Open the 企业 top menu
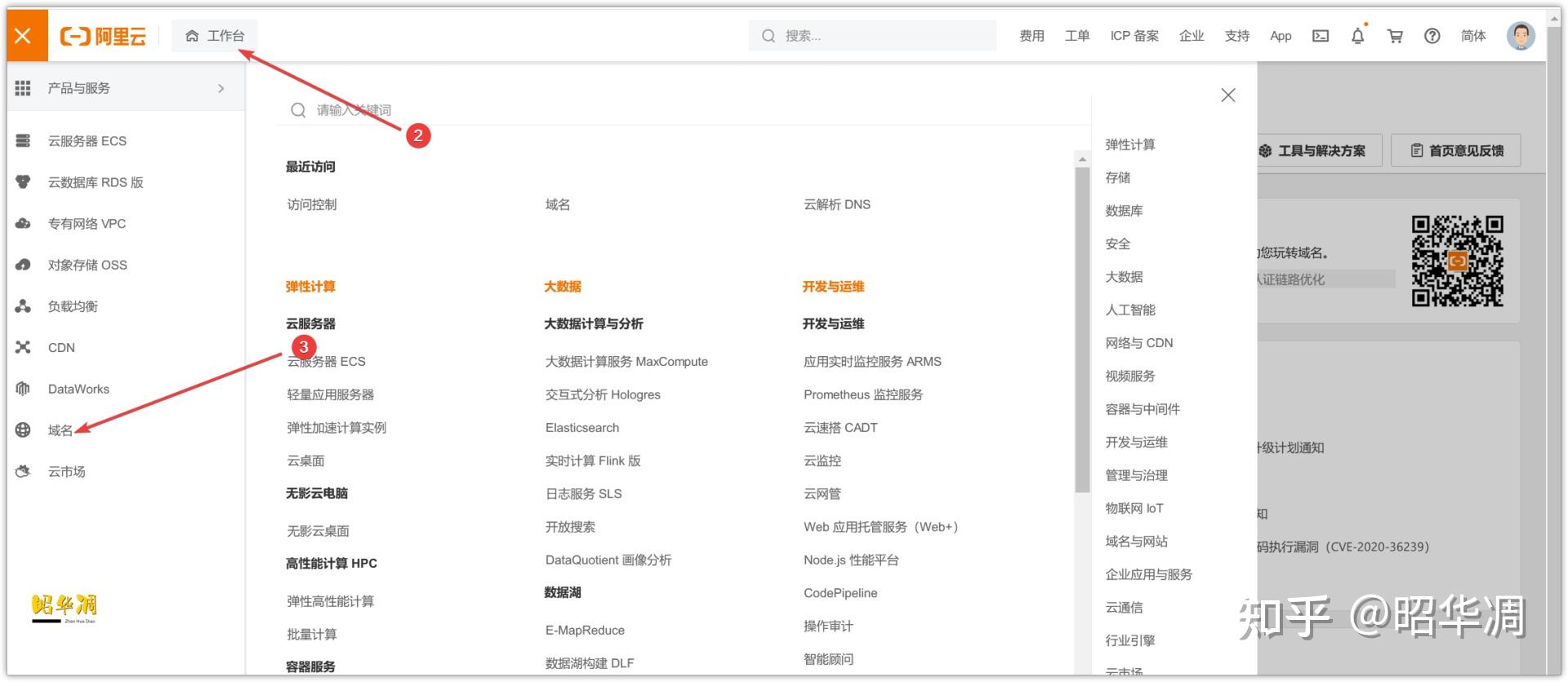The image size is (1568, 682). coord(1192,36)
